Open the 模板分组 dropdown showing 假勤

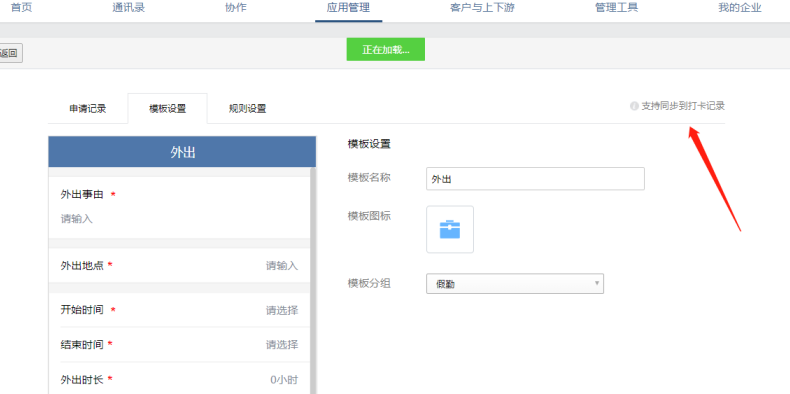point(515,284)
